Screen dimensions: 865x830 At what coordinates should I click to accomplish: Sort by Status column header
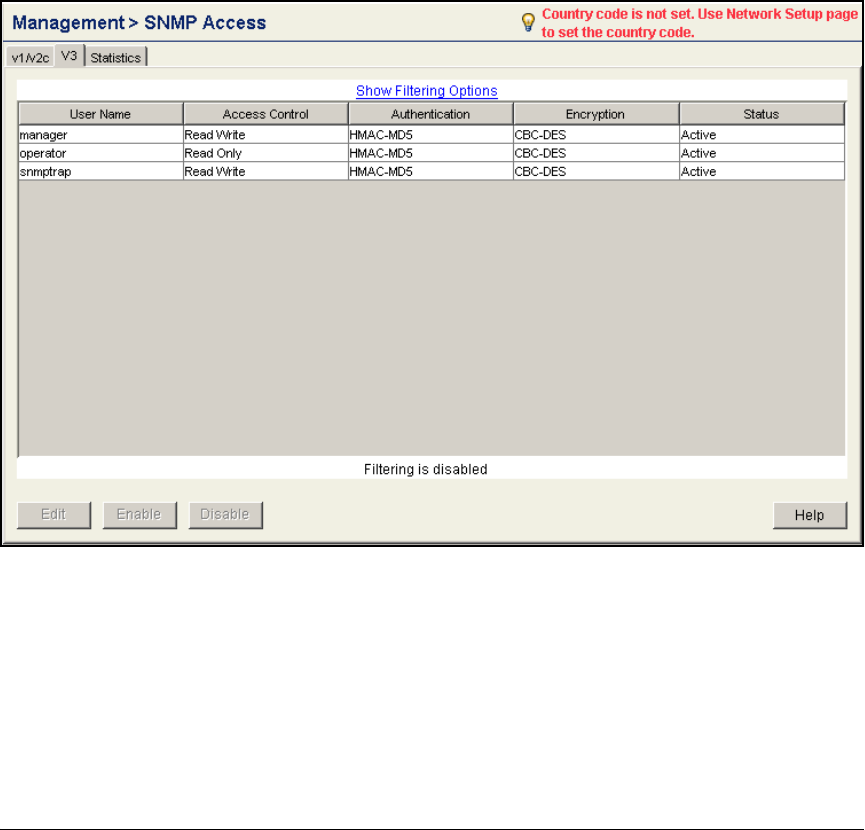(x=761, y=114)
